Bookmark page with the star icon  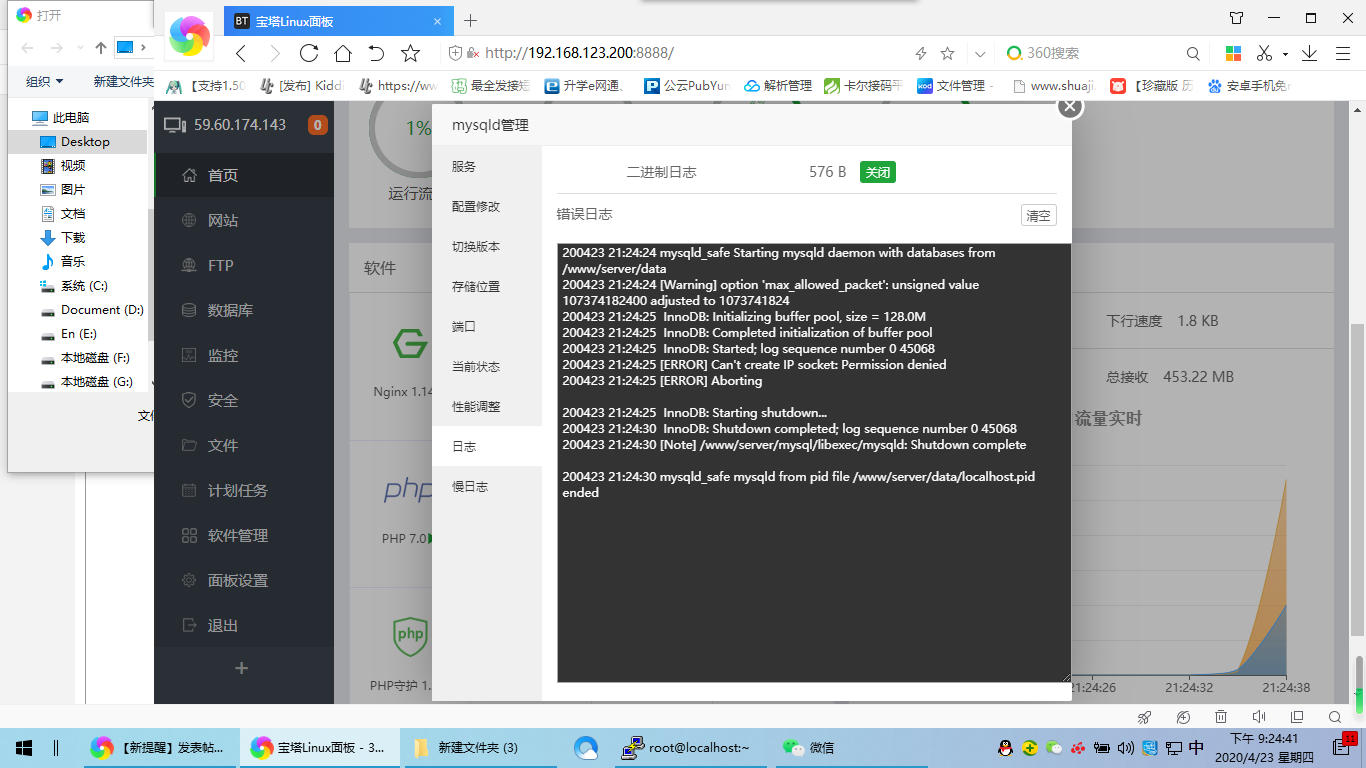point(410,53)
